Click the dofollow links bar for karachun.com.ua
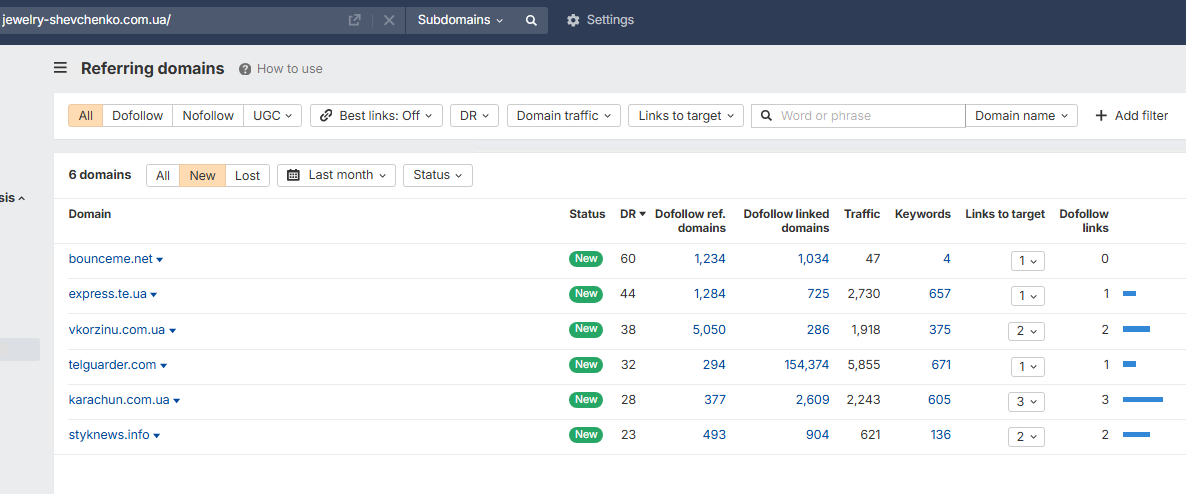The height and width of the screenshot is (494, 1186). [1142, 400]
